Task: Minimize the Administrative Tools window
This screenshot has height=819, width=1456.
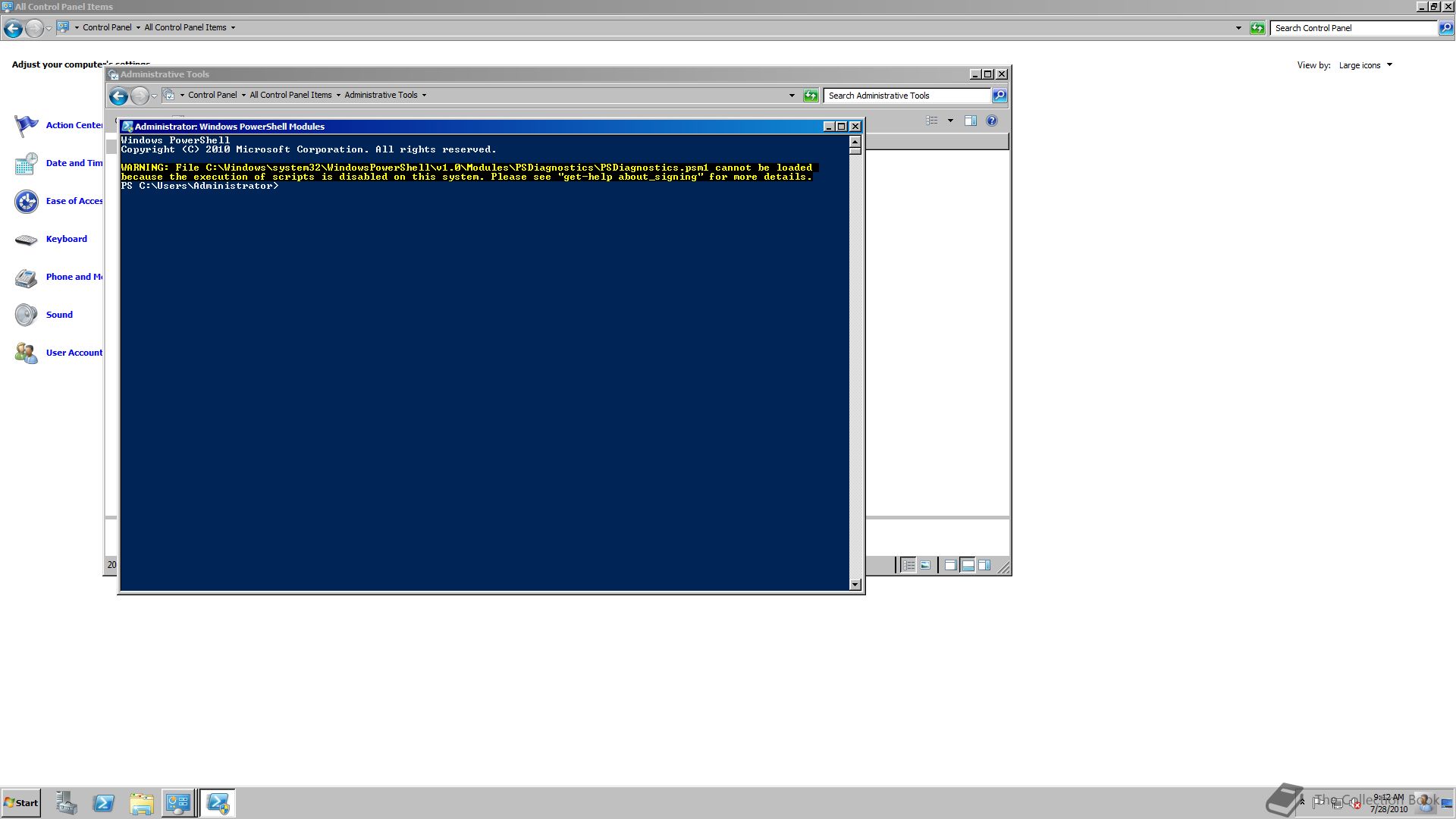Action: (x=975, y=74)
